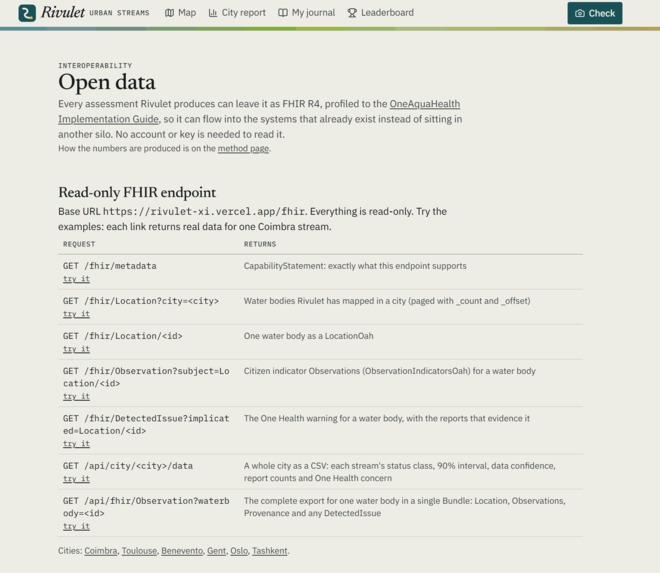This screenshot has height=573, width=660.
Task: Click the URBAN STREAMS tagline
Action: click(x=119, y=13)
